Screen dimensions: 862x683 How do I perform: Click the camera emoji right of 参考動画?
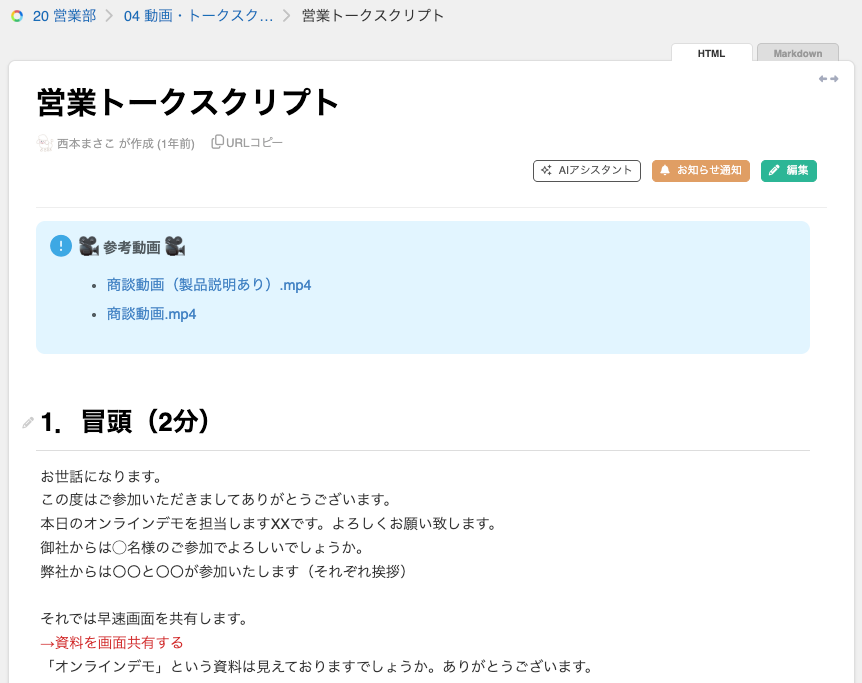175,246
